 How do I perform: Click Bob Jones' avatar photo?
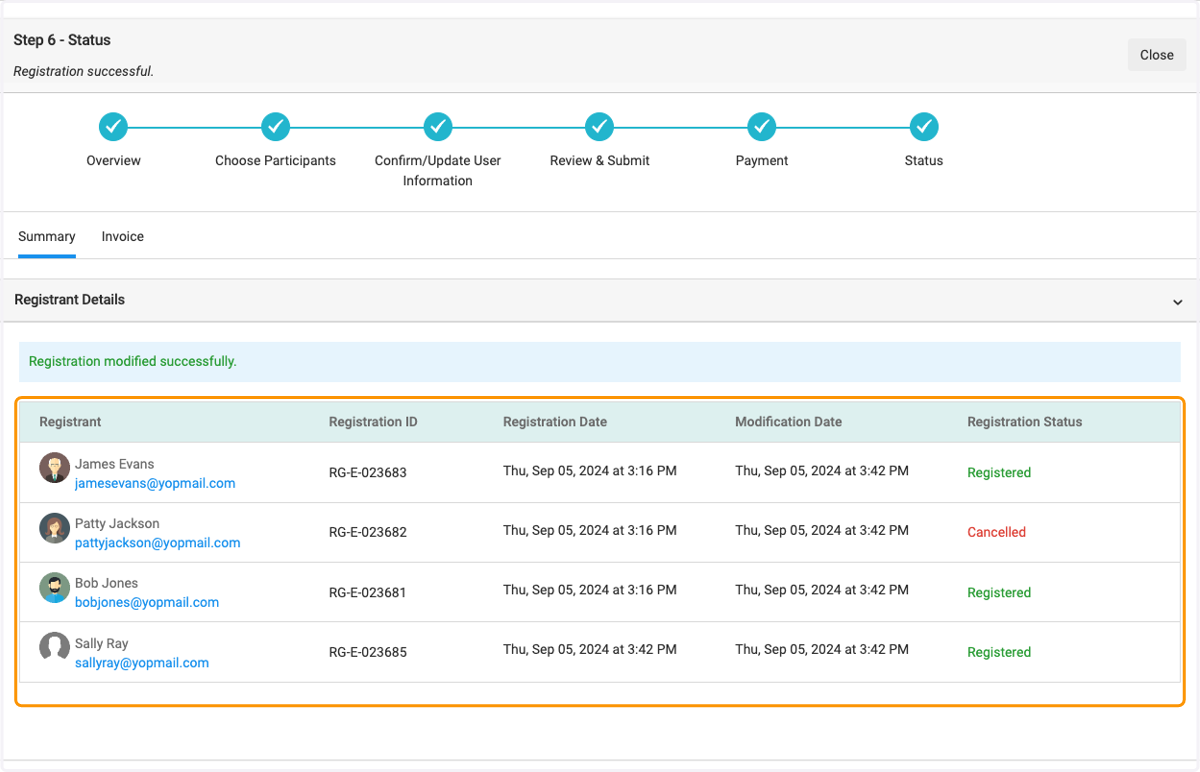coord(54,587)
